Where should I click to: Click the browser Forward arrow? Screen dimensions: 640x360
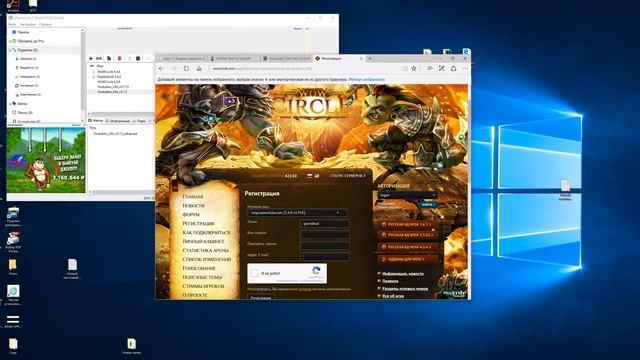[x=173, y=69]
